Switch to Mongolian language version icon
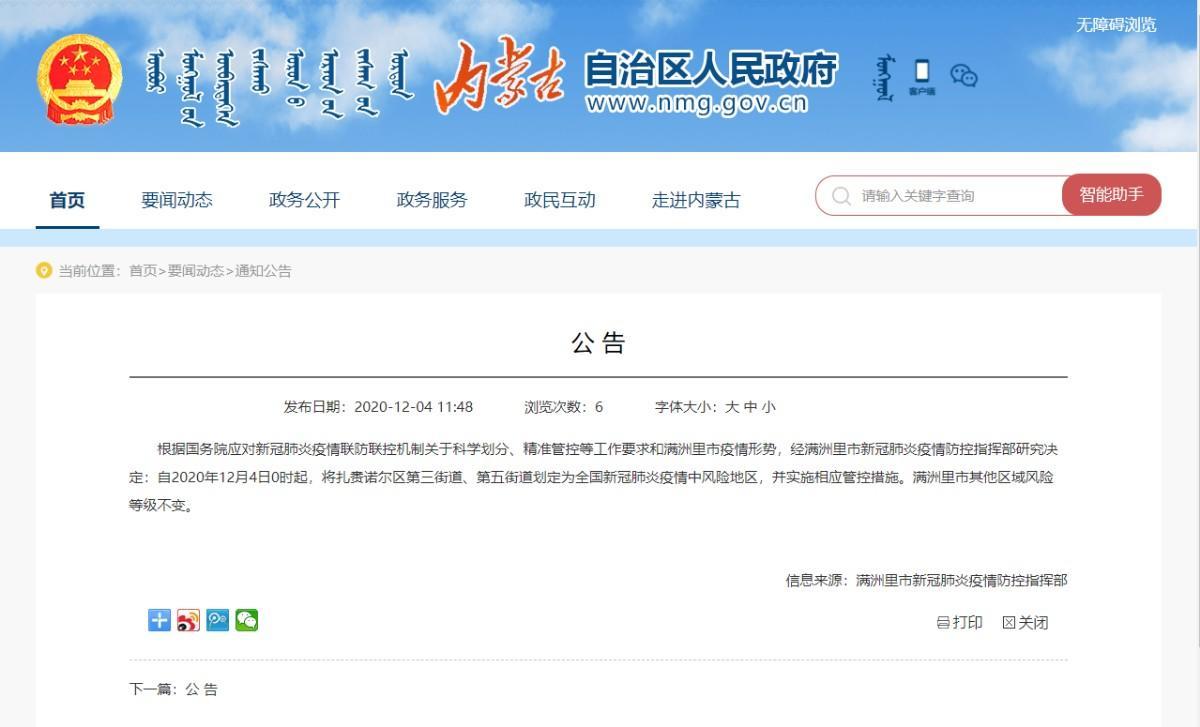The width and height of the screenshot is (1200, 727). click(x=883, y=78)
